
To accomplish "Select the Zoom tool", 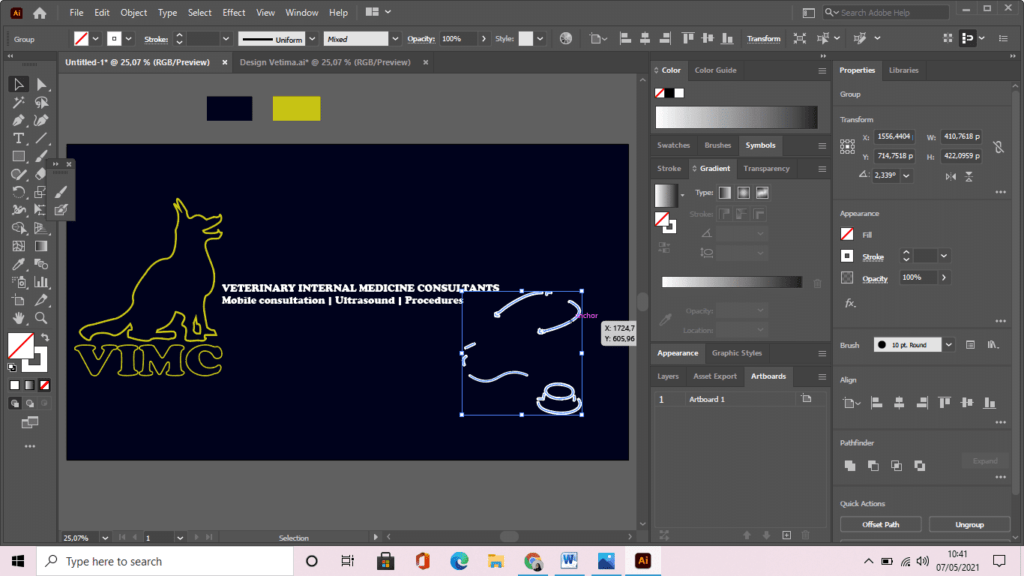I will pyautogui.click(x=41, y=318).
